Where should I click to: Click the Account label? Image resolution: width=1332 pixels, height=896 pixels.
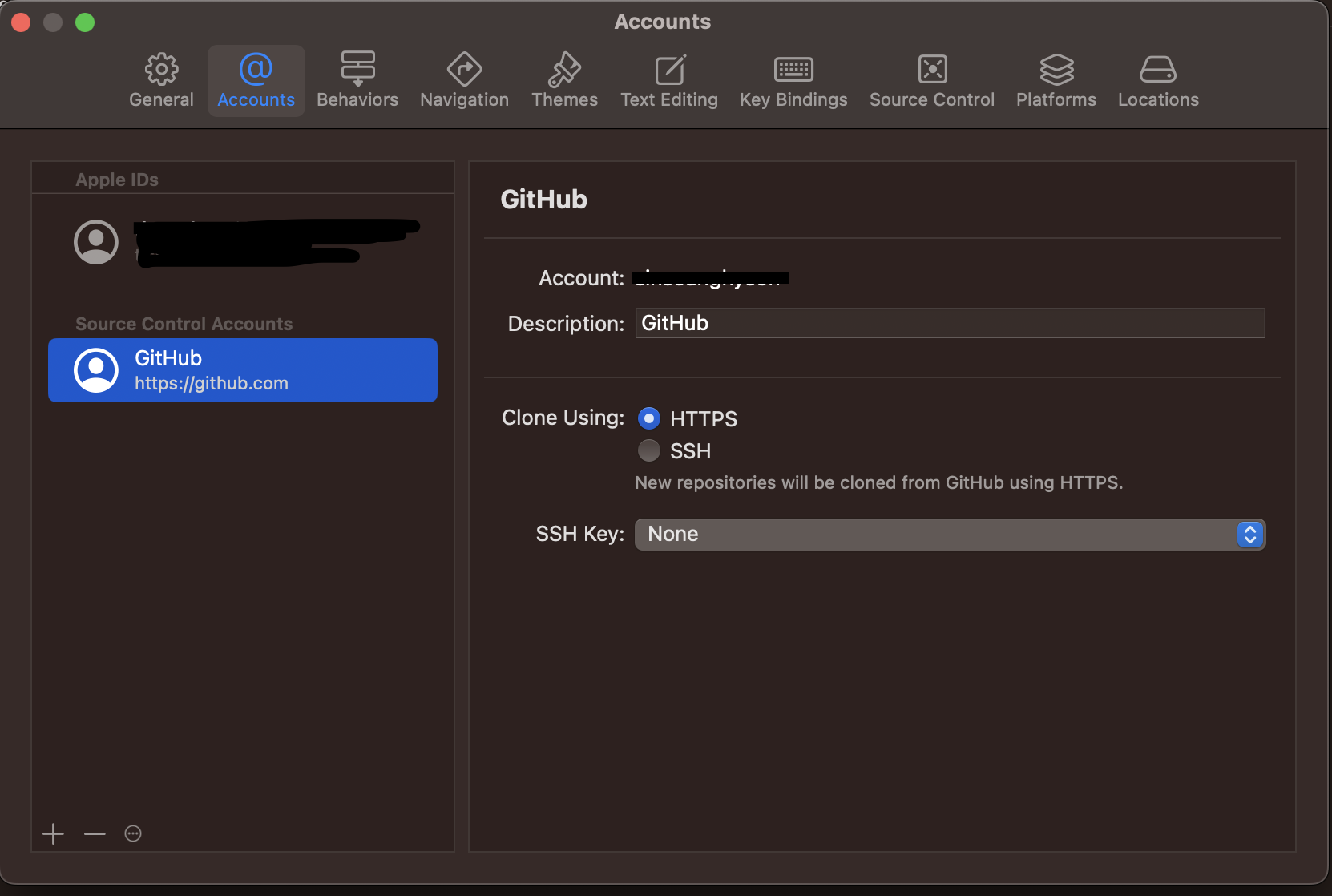582,278
